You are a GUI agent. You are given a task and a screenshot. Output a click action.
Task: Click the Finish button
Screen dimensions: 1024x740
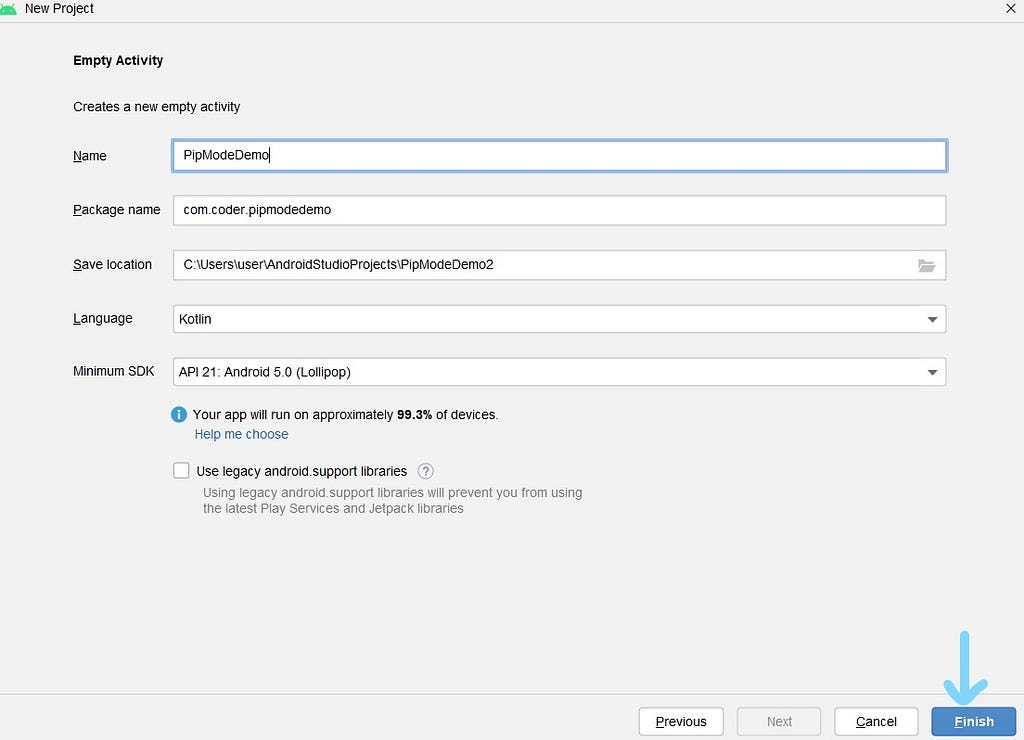972,721
